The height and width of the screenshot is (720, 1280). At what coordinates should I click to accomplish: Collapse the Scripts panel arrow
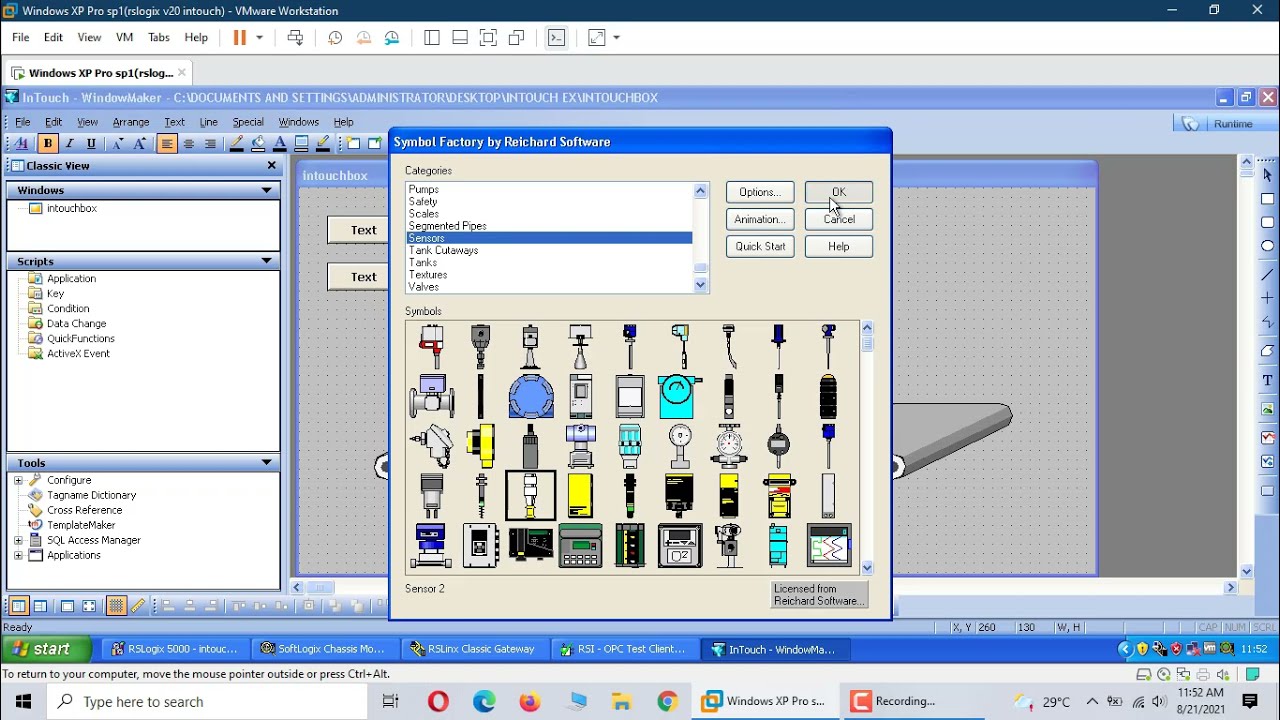click(267, 261)
